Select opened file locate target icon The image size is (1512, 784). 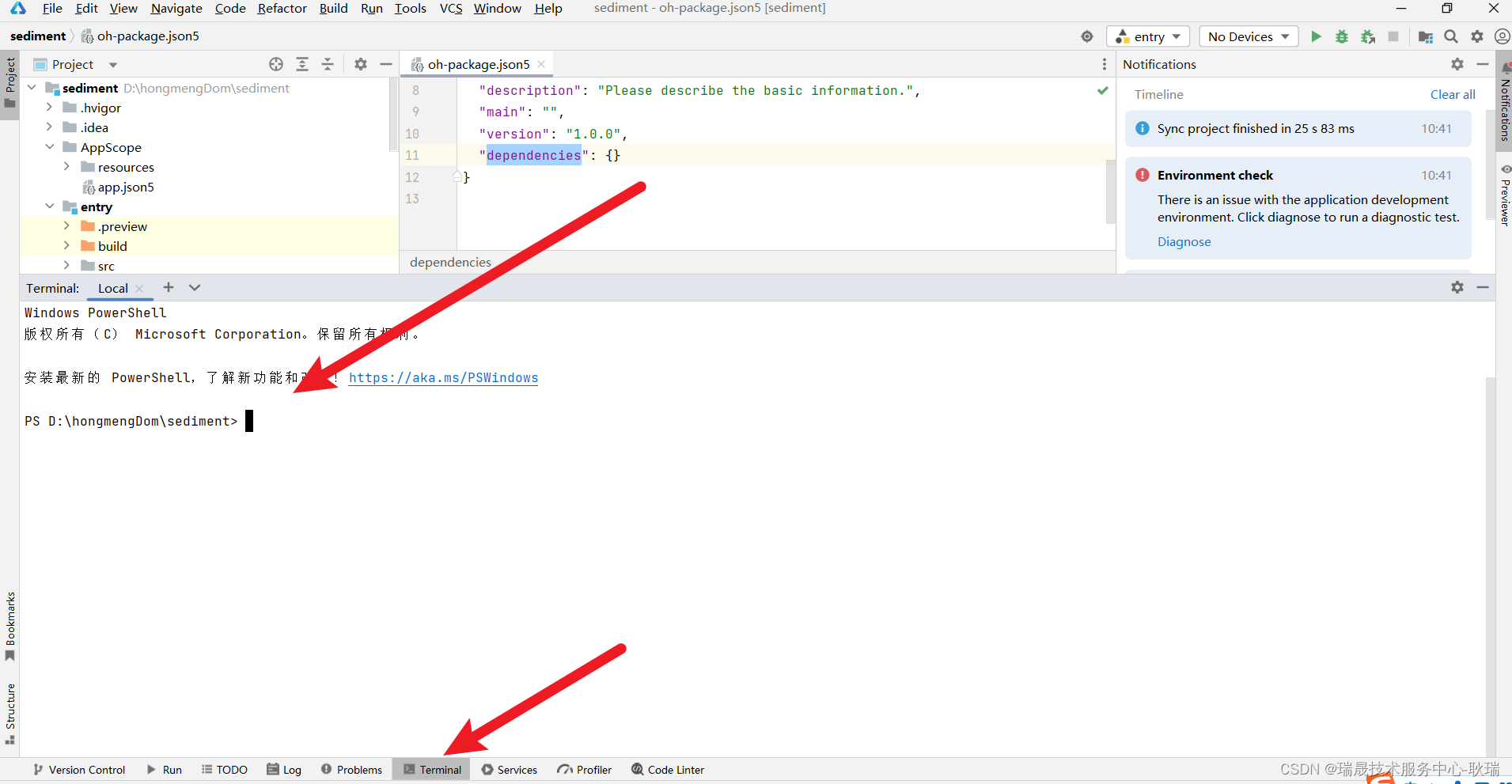276,64
